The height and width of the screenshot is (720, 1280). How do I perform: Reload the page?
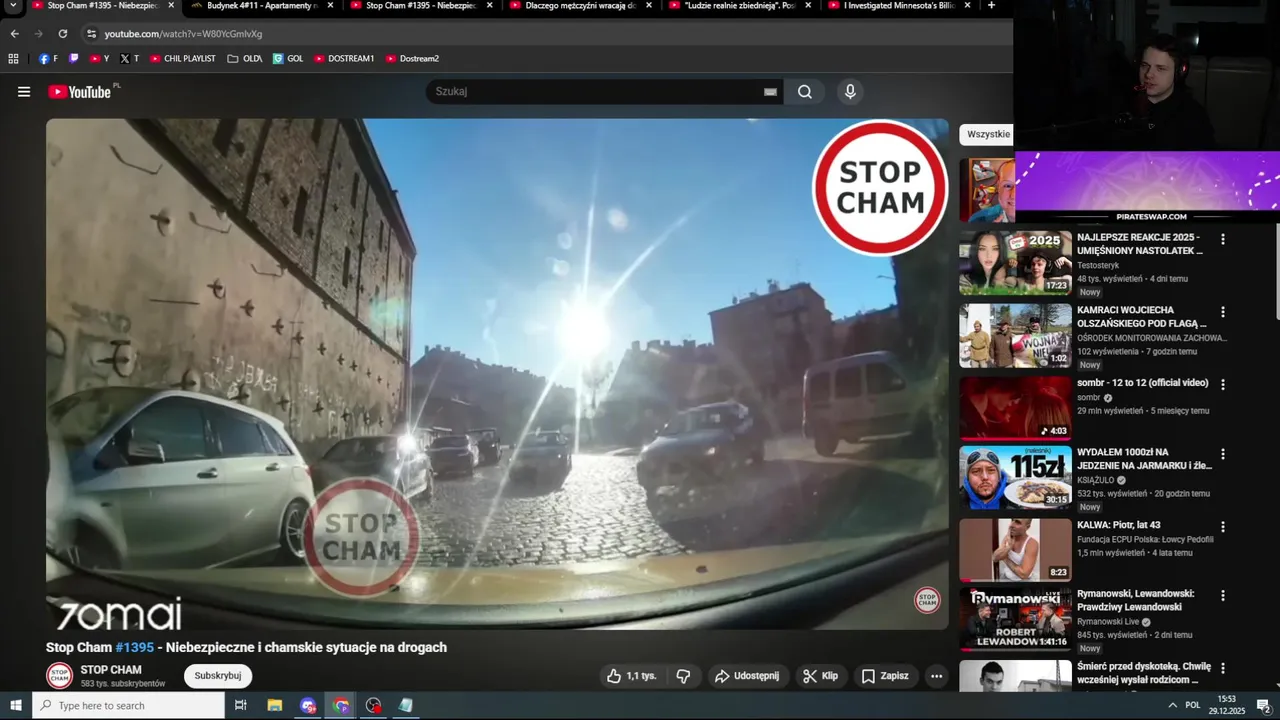(x=62, y=33)
